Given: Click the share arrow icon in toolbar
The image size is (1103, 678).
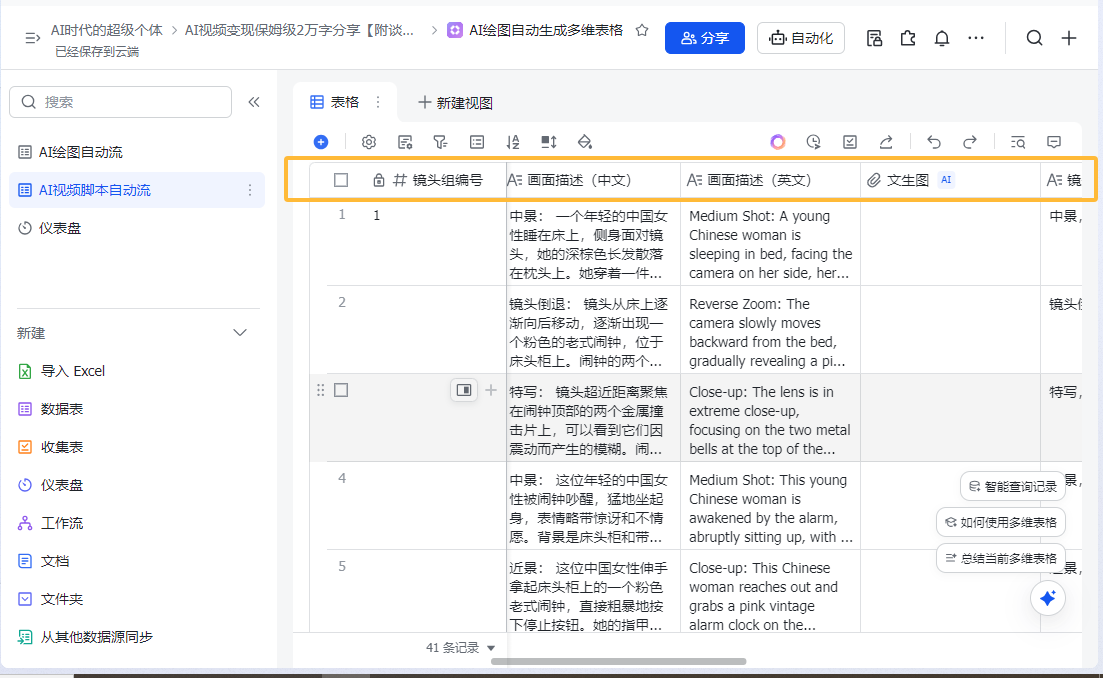Looking at the screenshot, I should tap(886, 142).
